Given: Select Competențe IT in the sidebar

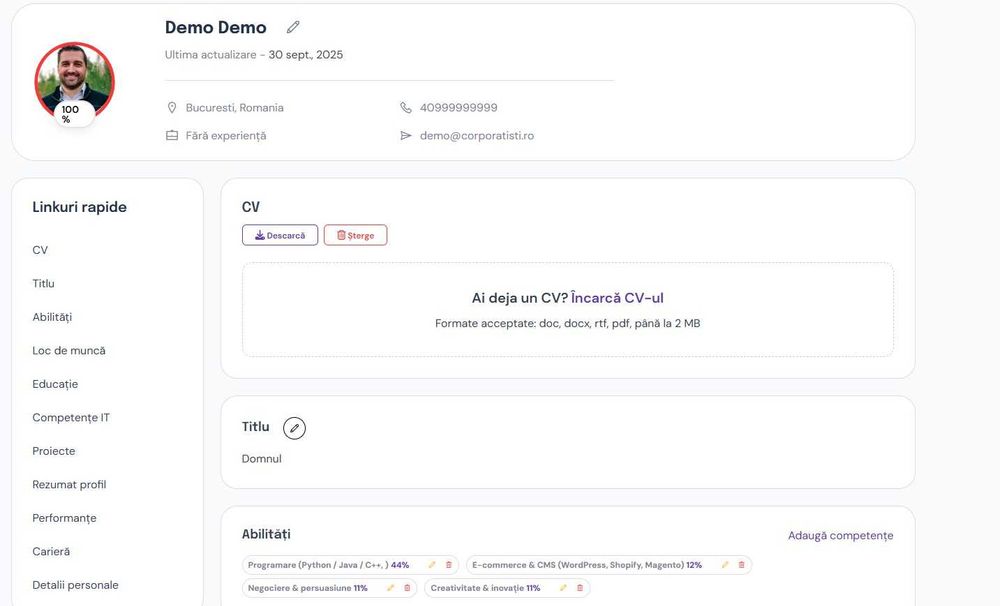Looking at the screenshot, I should 71,418.
